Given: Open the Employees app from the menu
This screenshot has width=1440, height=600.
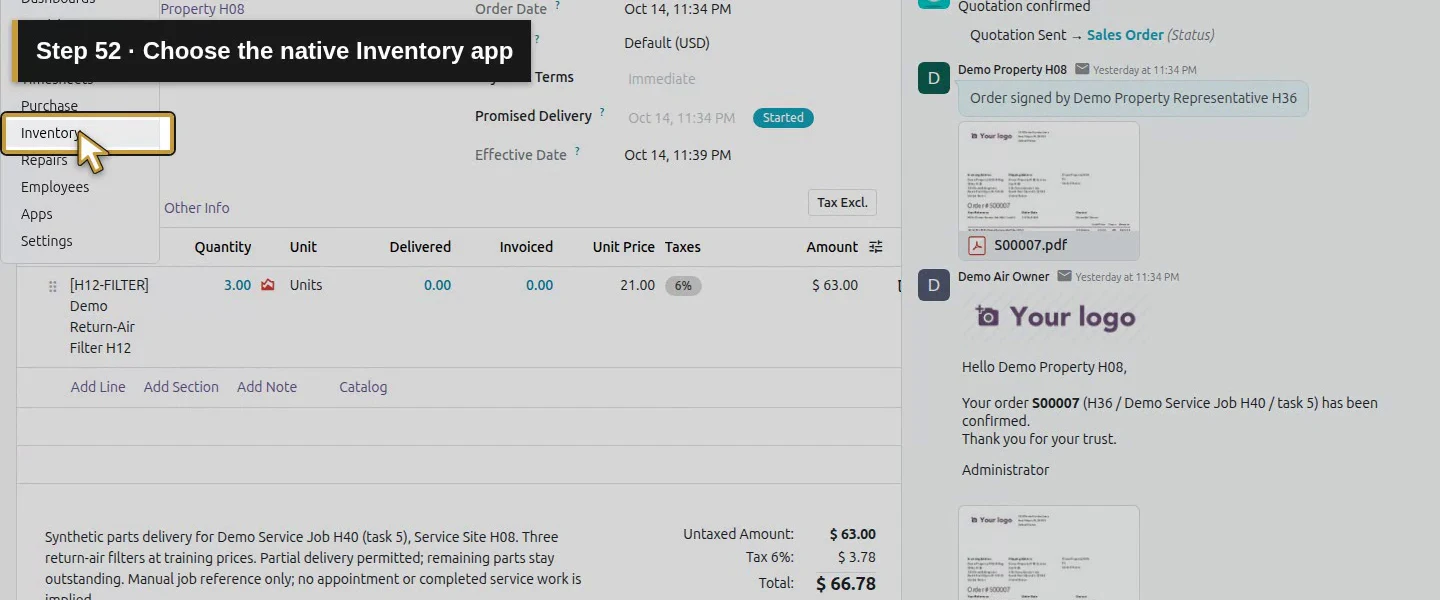Looking at the screenshot, I should pyautogui.click(x=55, y=187).
